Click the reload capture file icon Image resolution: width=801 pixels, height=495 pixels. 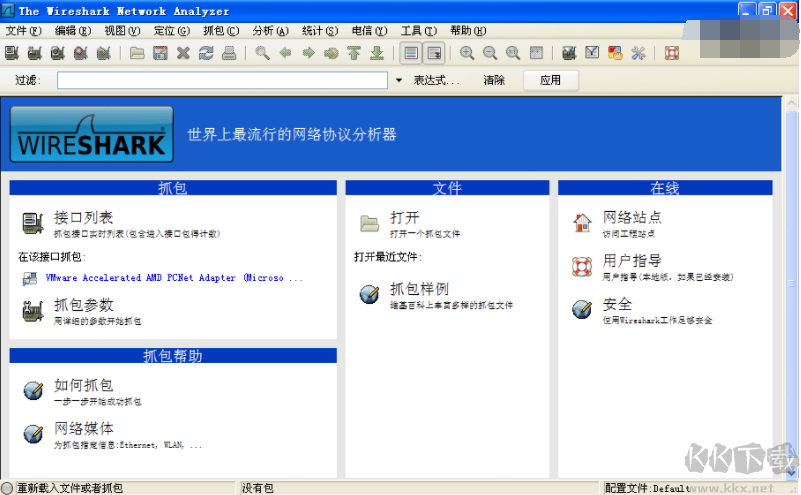tap(206, 53)
